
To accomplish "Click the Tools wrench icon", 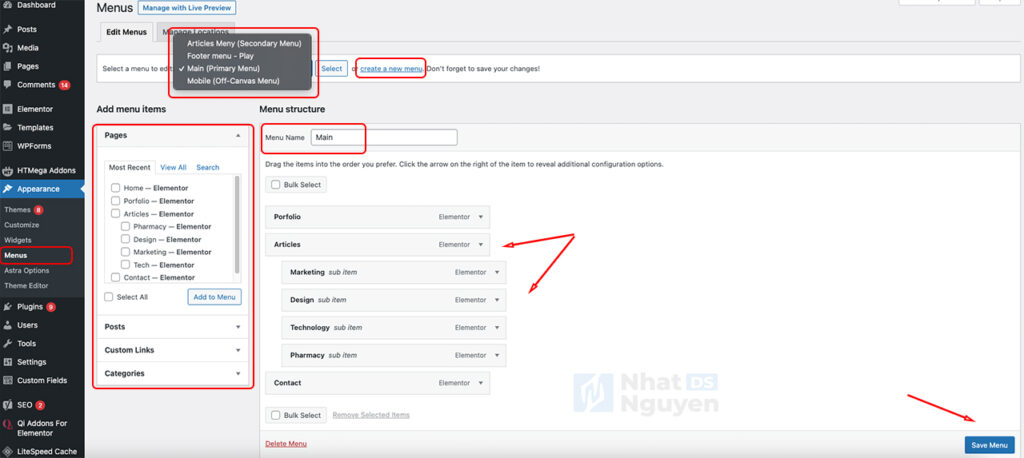I will (x=8, y=343).
